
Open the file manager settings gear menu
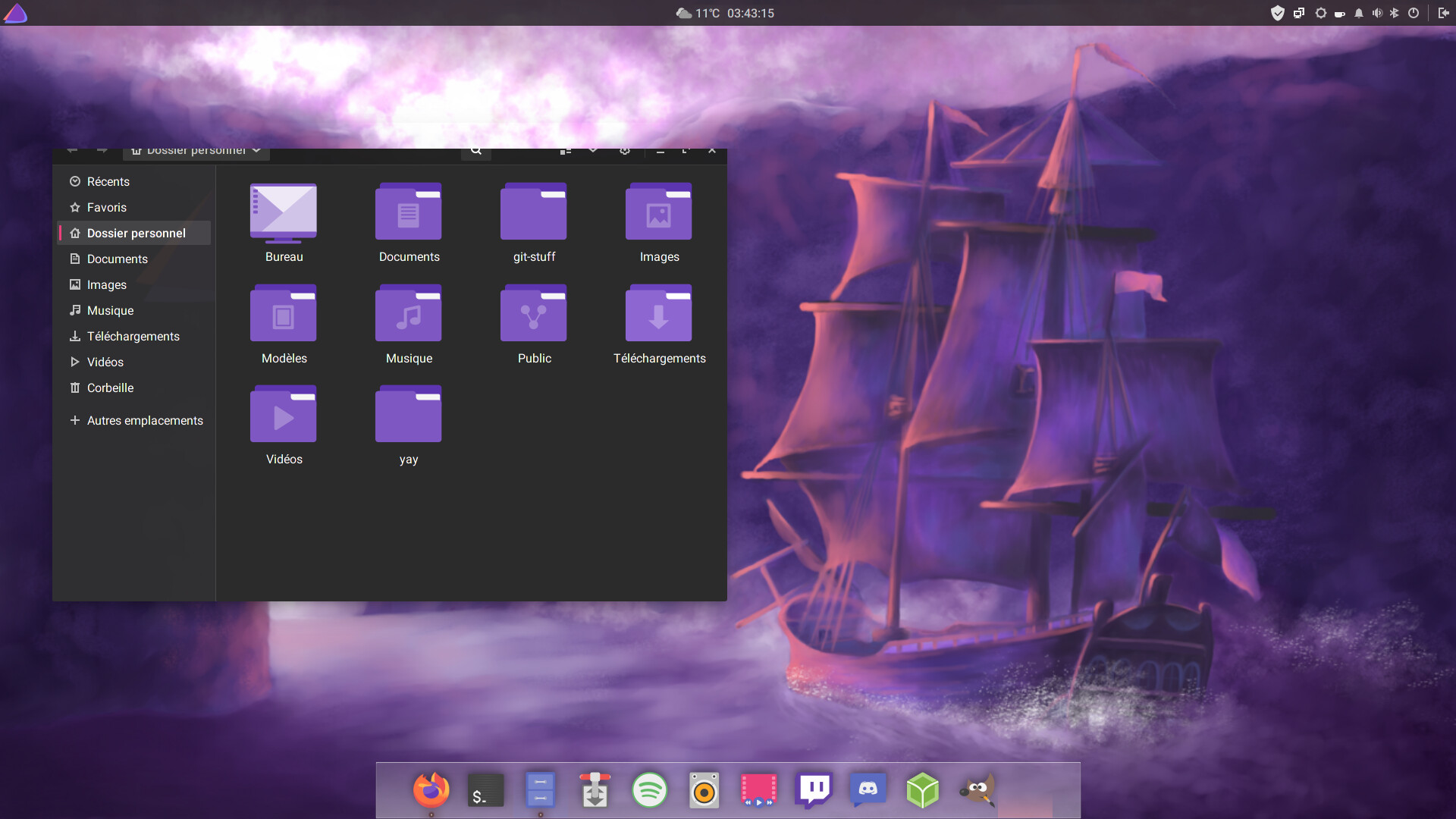pyautogui.click(x=625, y=152)
